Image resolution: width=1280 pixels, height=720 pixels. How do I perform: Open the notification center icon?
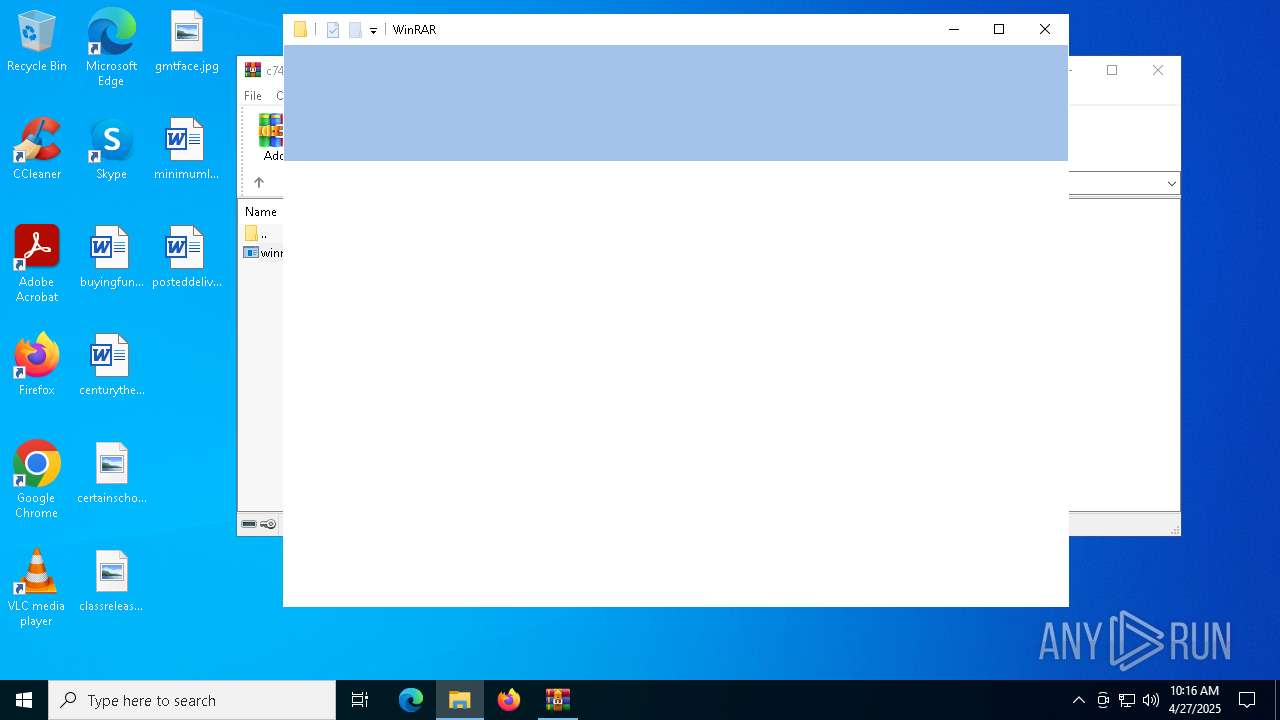1247,700
